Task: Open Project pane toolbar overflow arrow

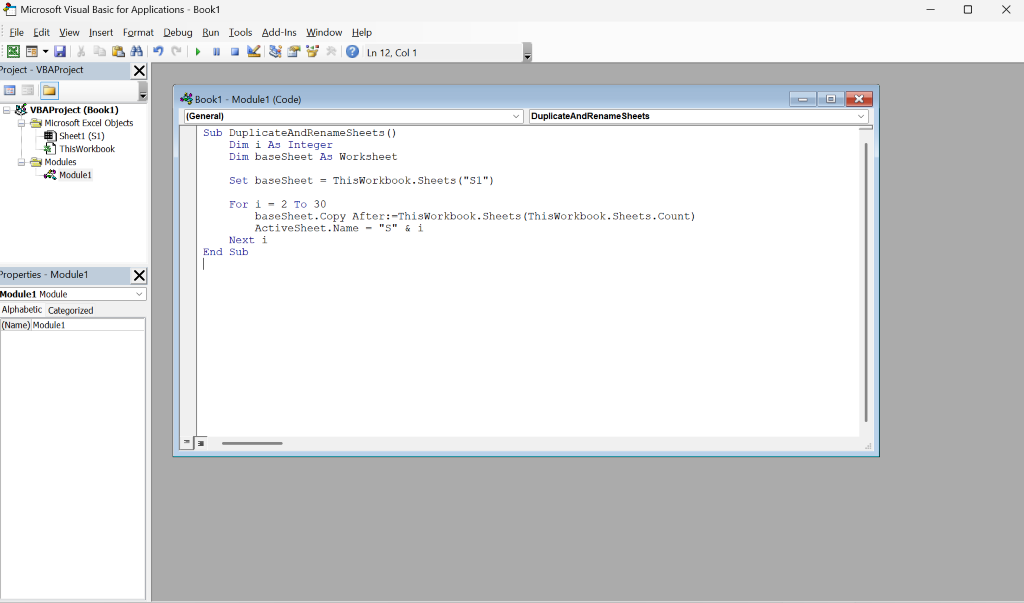Action: [143, 92]
